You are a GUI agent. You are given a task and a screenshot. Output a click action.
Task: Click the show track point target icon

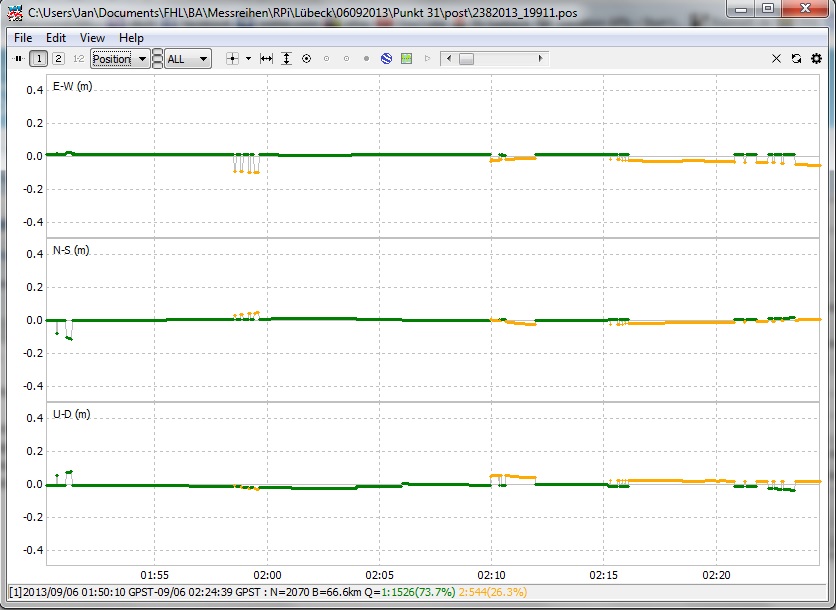(306, 59)
